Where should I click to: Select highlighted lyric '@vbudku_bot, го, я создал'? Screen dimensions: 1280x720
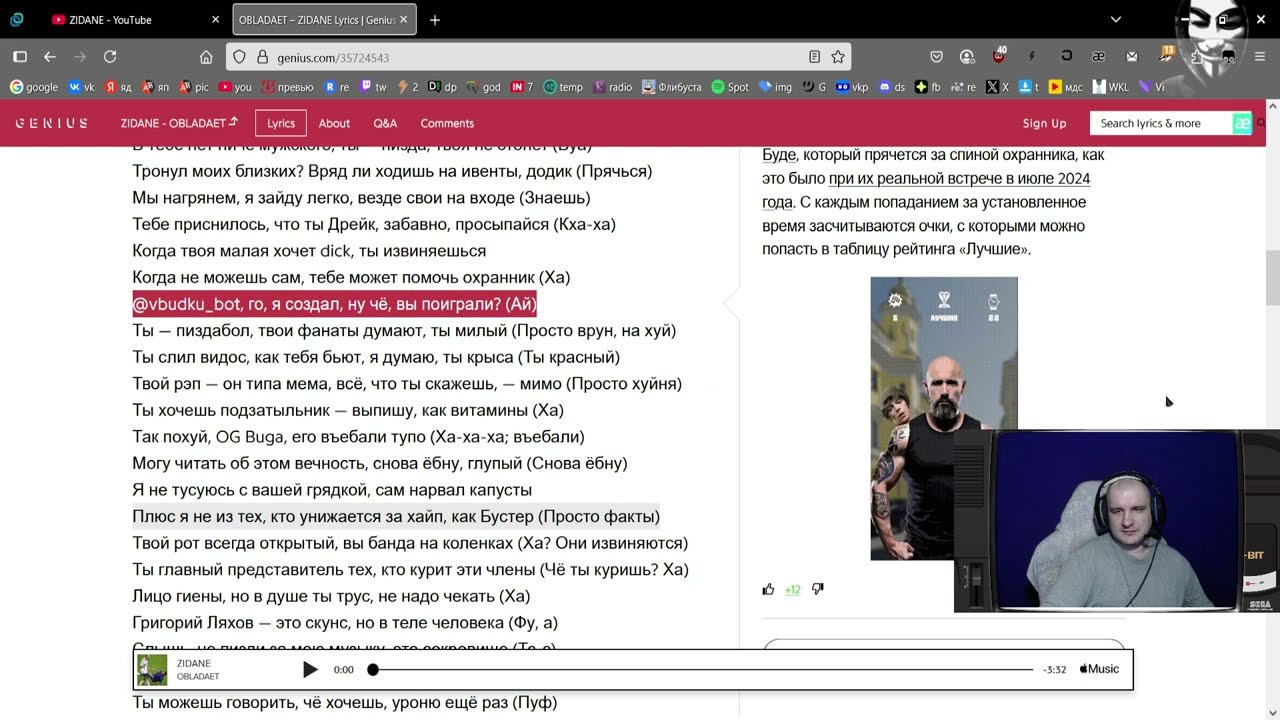click(x=334, y=304)
